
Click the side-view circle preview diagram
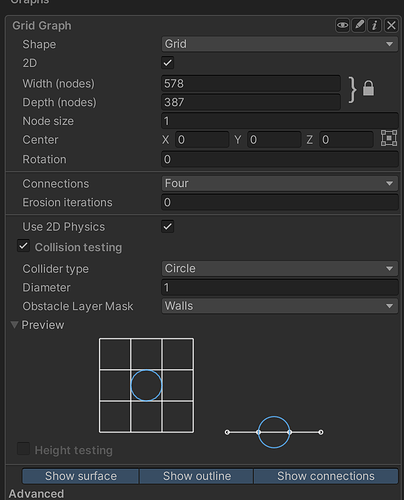274,432
